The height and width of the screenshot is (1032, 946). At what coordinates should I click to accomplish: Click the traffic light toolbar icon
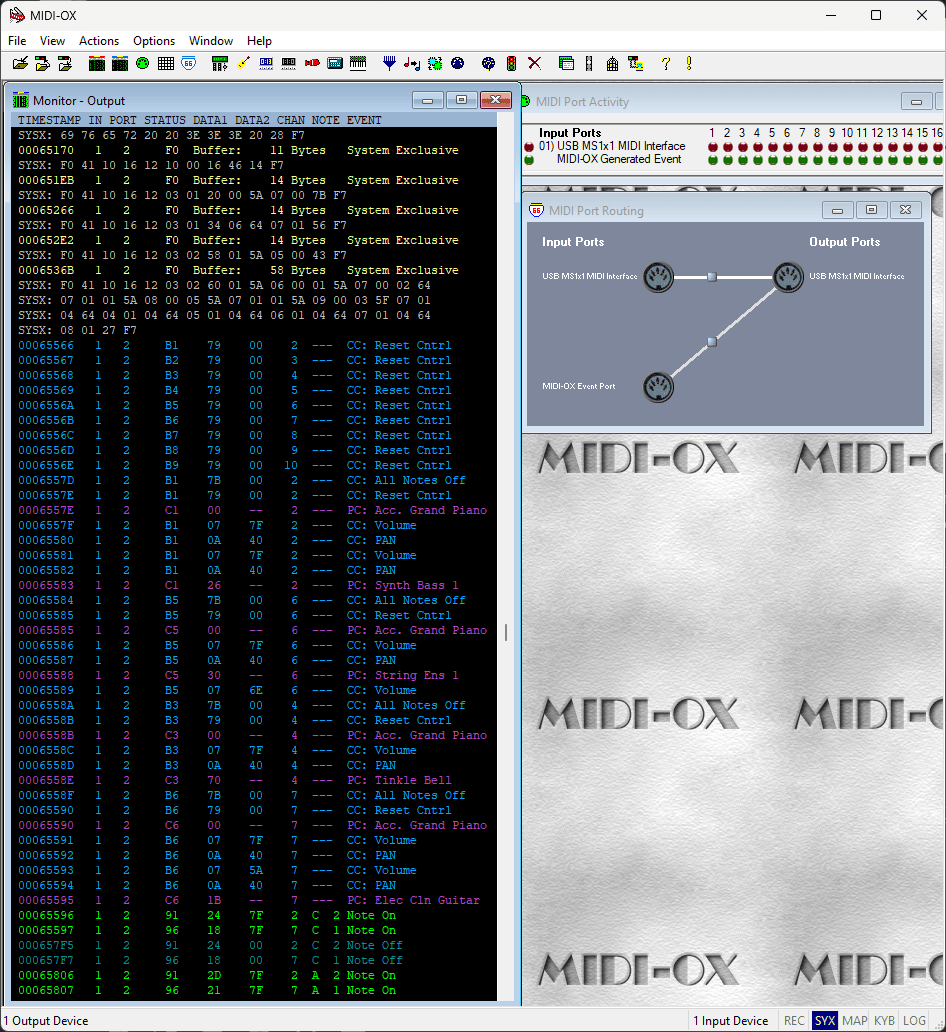pyautogui.click(x=512, y=64)
